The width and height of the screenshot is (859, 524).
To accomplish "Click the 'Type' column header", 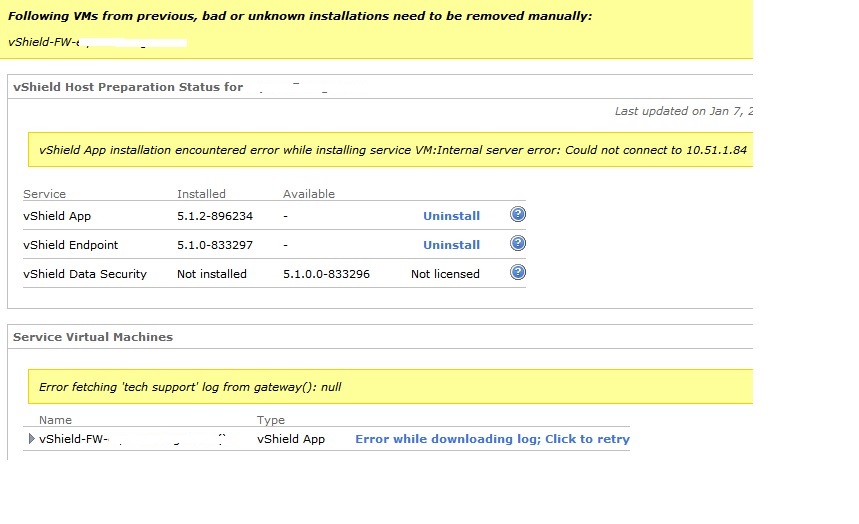I will click(x=271, y=420).
